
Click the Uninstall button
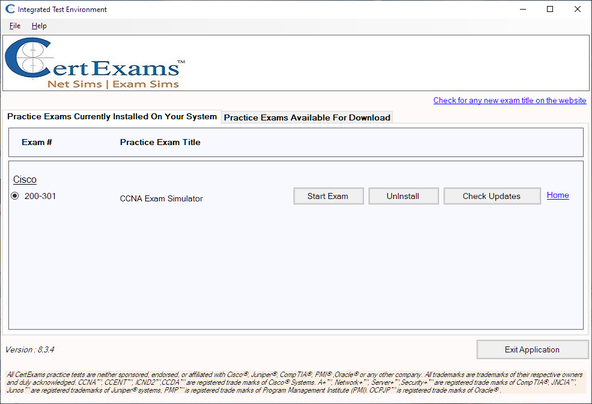pos(403,196)
